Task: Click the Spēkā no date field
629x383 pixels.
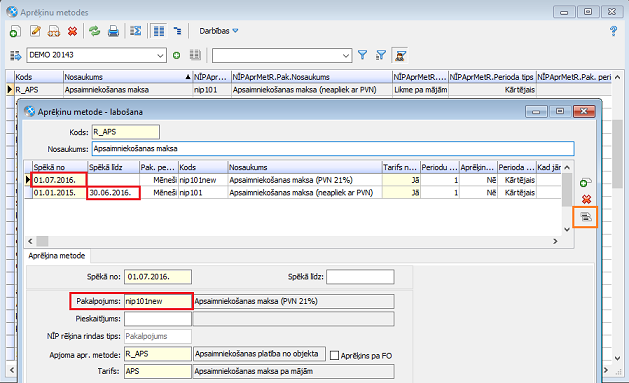Action: [x=158, y=277]
